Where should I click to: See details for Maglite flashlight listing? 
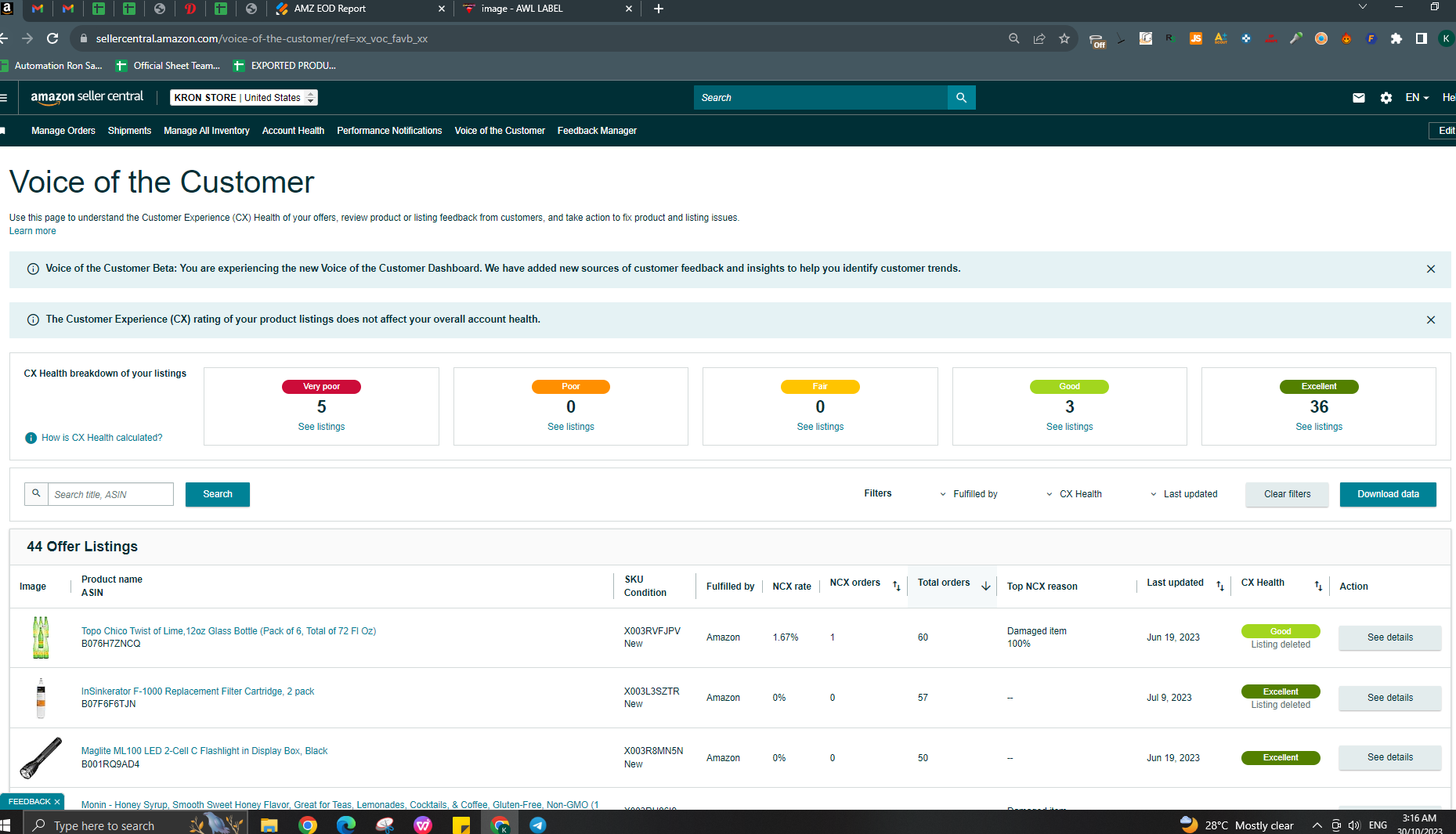click(x=1390, y=757)
